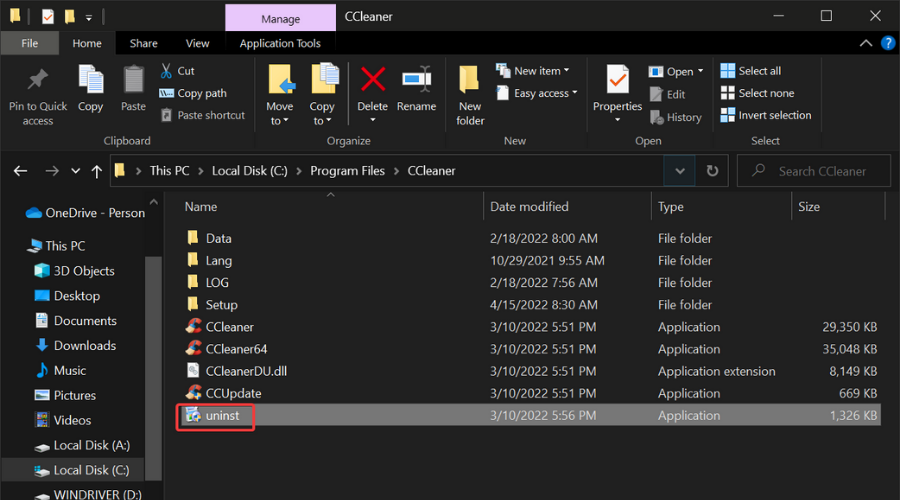Click the Copy ribbon icon
The height and width of the screenshot is (500, 900).
click(90, 80)
